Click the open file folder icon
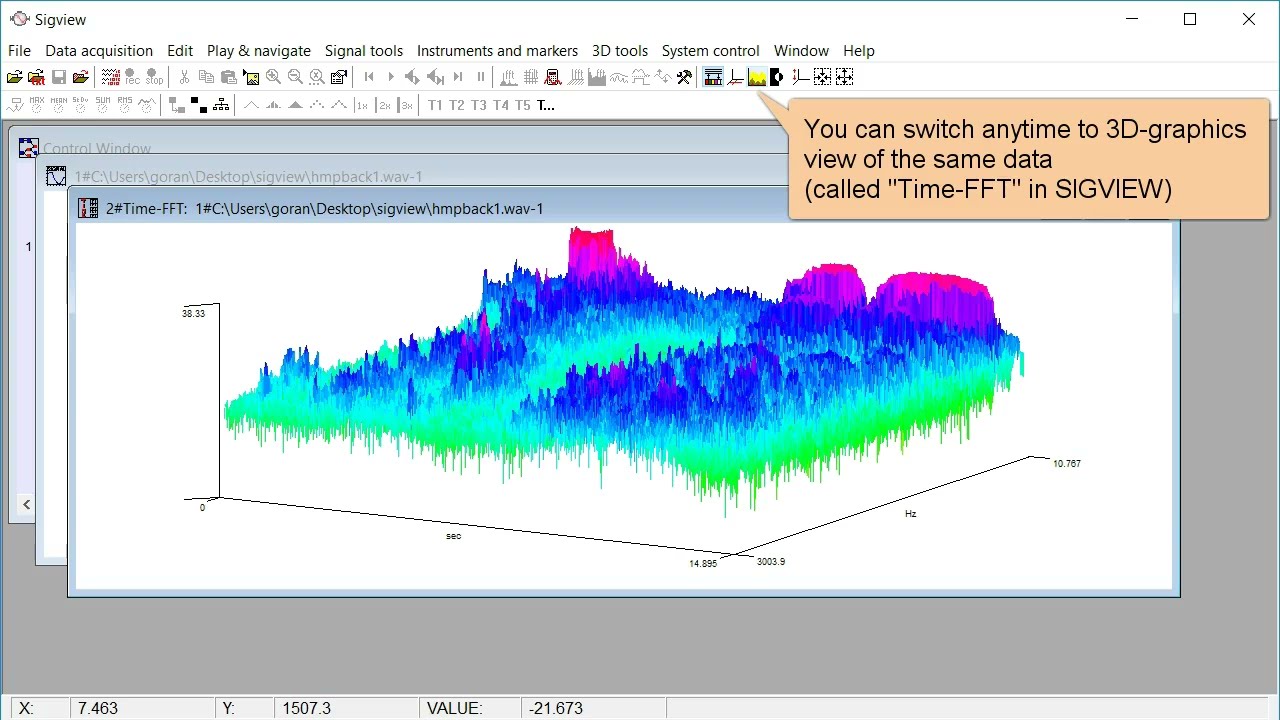 tap(15, 77)
